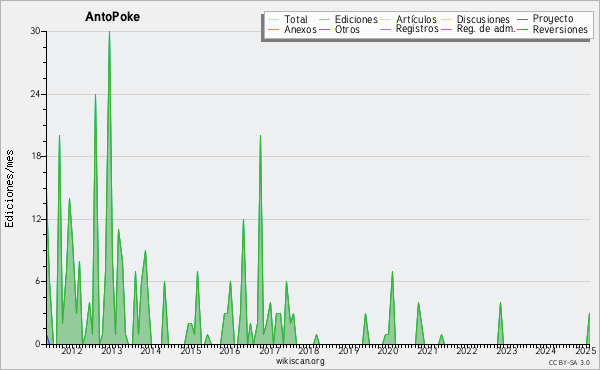Select the Discusiones legend entry
Image resolution: width=600 pixels, height=370 pixels.
[483, 19]
